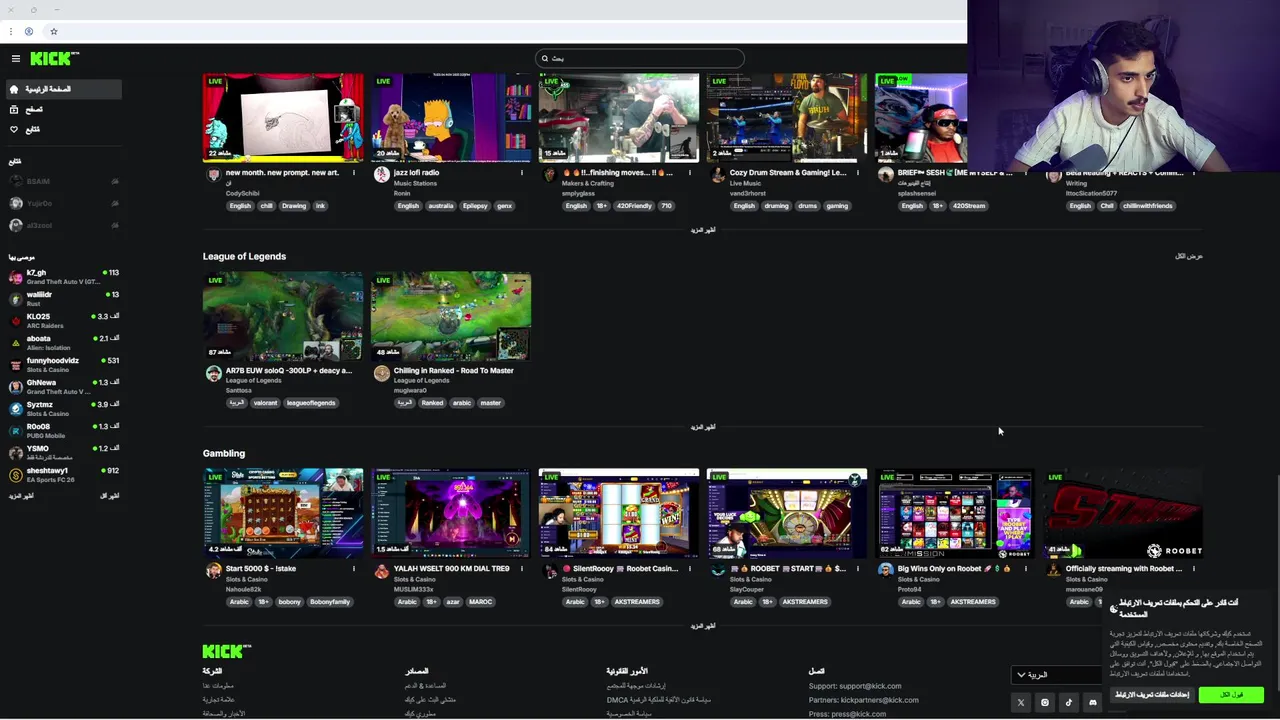The image size is (1280, 720).
Task: Click the '420Friendly' tag
Action: click(x=633, y=206)
